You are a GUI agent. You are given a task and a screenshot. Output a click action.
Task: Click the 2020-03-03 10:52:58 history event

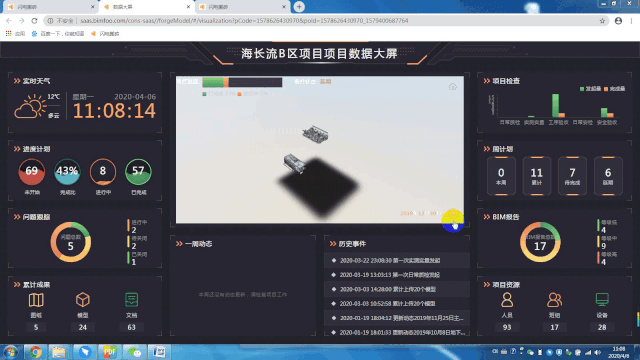point(397,303)
